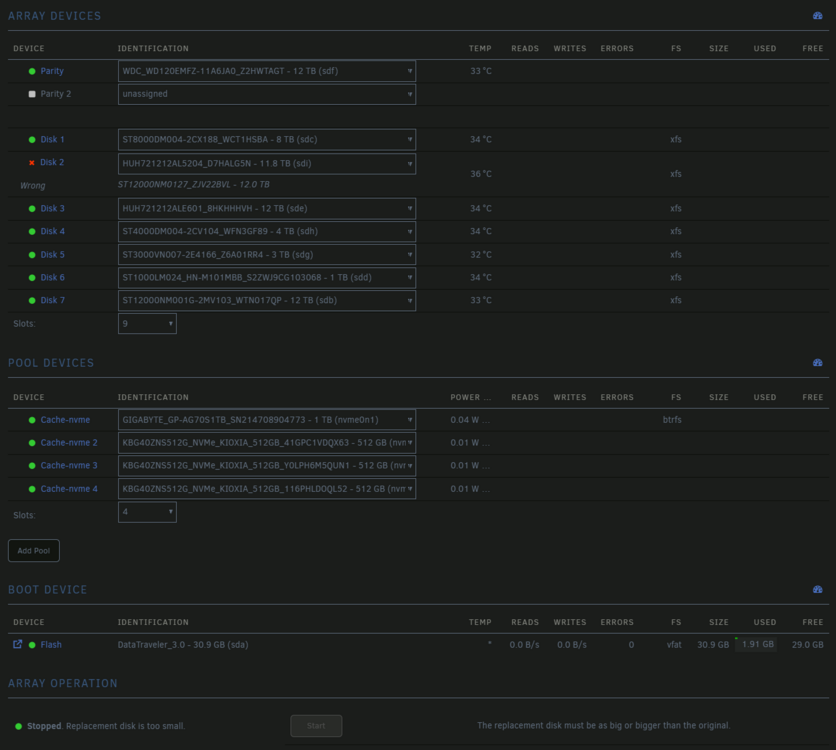Open the Cache-nvme 4 KIOXIA dropdown
Viewport: 836px width, 750px height.
pos(267,489)
